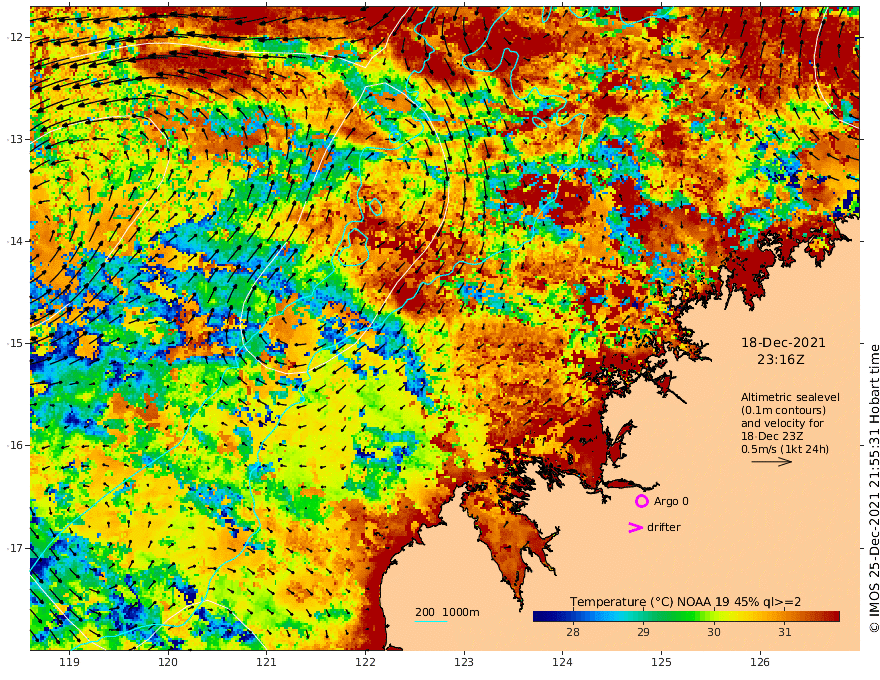880x680 pixels.
Task: Click the 'Argo 0' legend label
Action: click(x=671, y=501)
